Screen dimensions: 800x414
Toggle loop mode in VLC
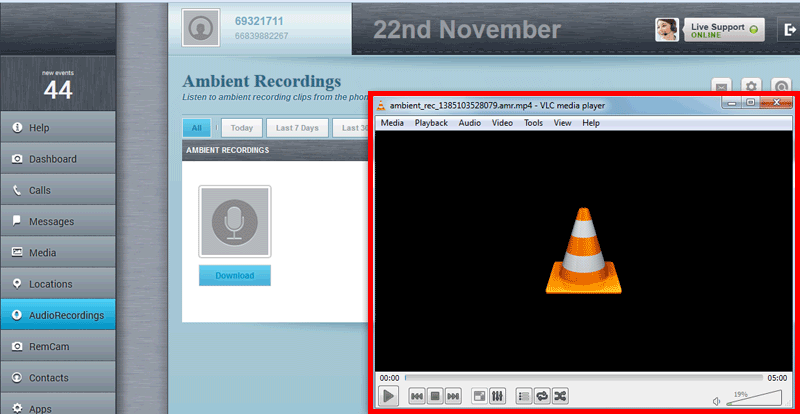click(x=542, y=396)
